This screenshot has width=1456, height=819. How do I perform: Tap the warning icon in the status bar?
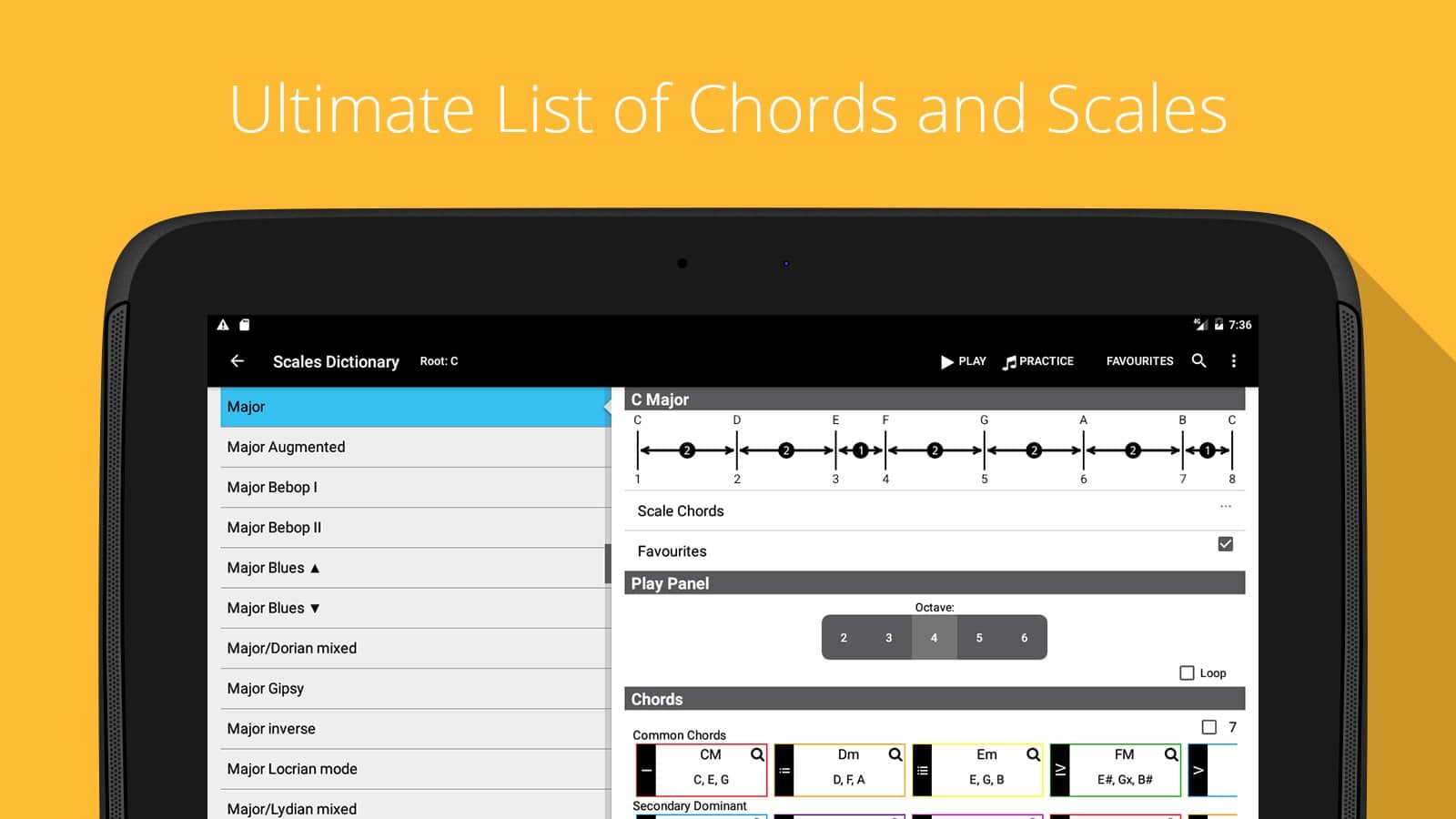click(223, 325)
